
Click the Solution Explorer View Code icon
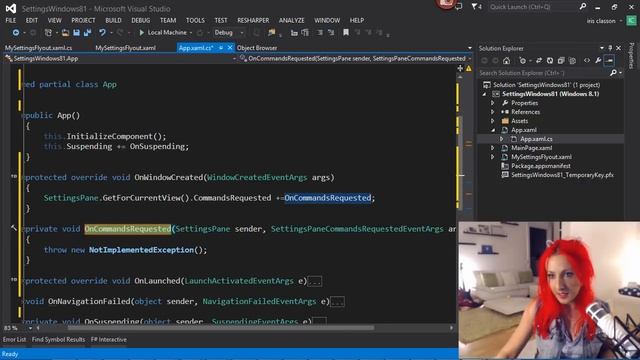pos(587,60)
